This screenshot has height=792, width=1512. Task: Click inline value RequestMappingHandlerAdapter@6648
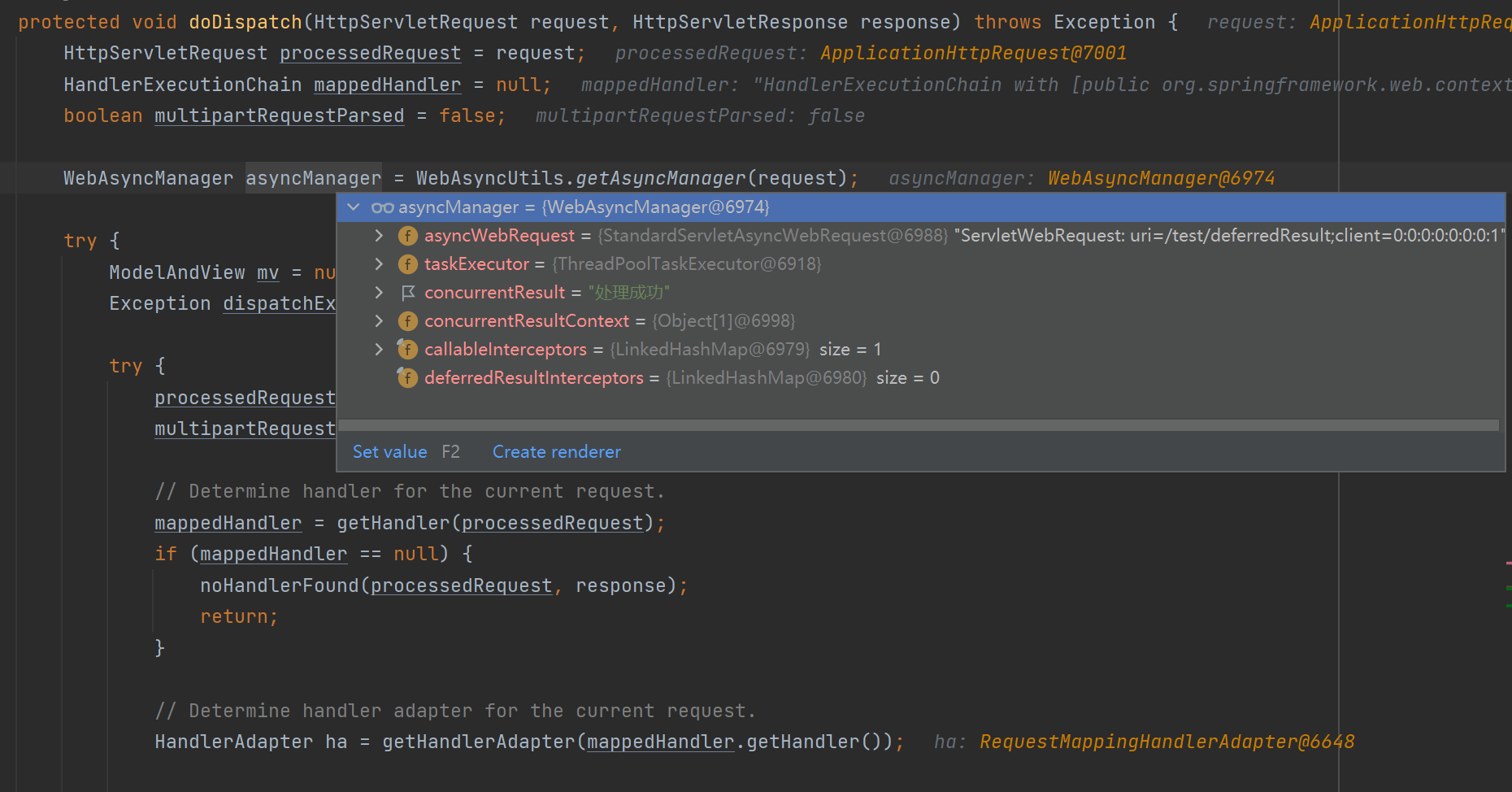1167,742
